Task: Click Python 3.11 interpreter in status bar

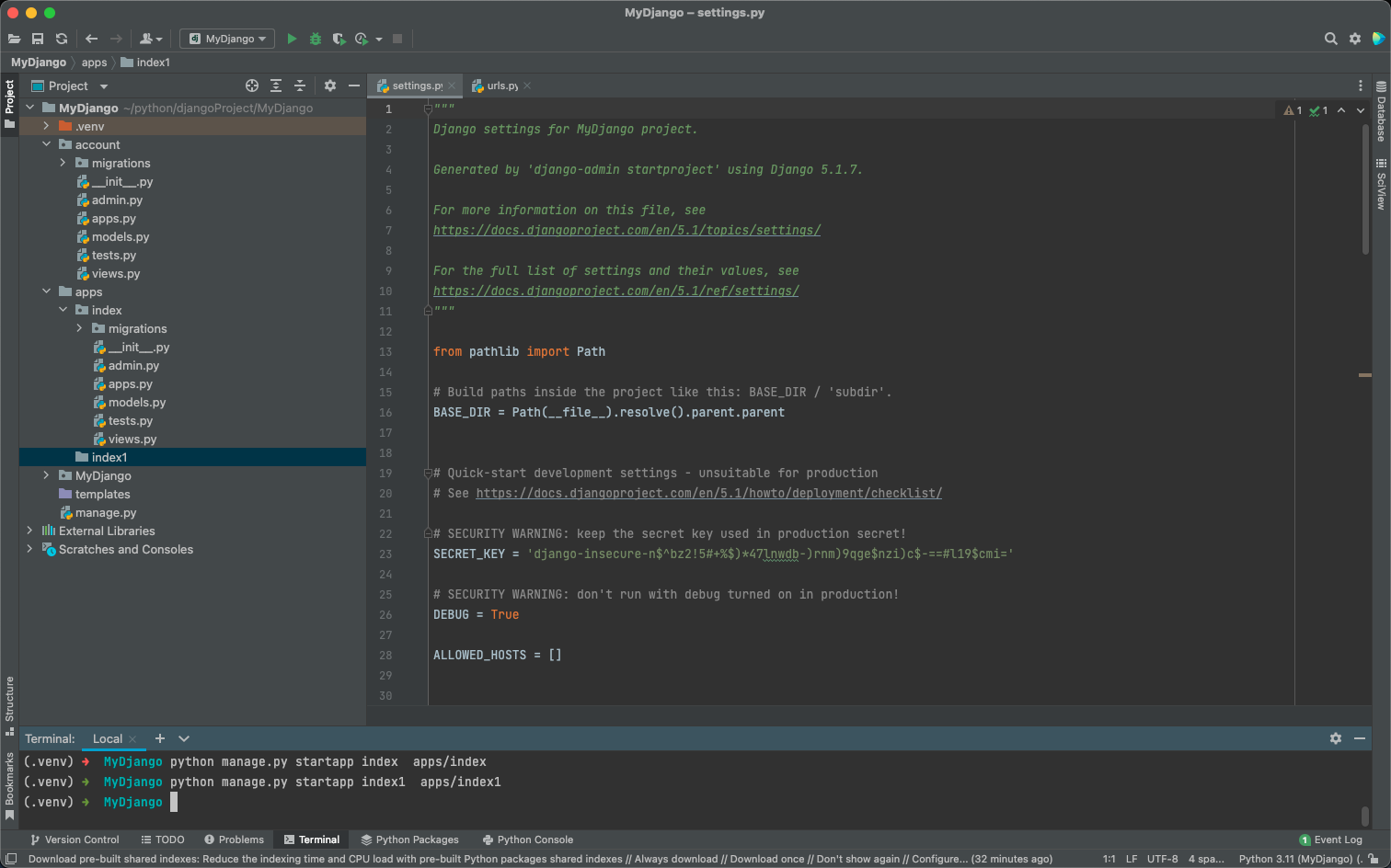Action: point(1301,859)
